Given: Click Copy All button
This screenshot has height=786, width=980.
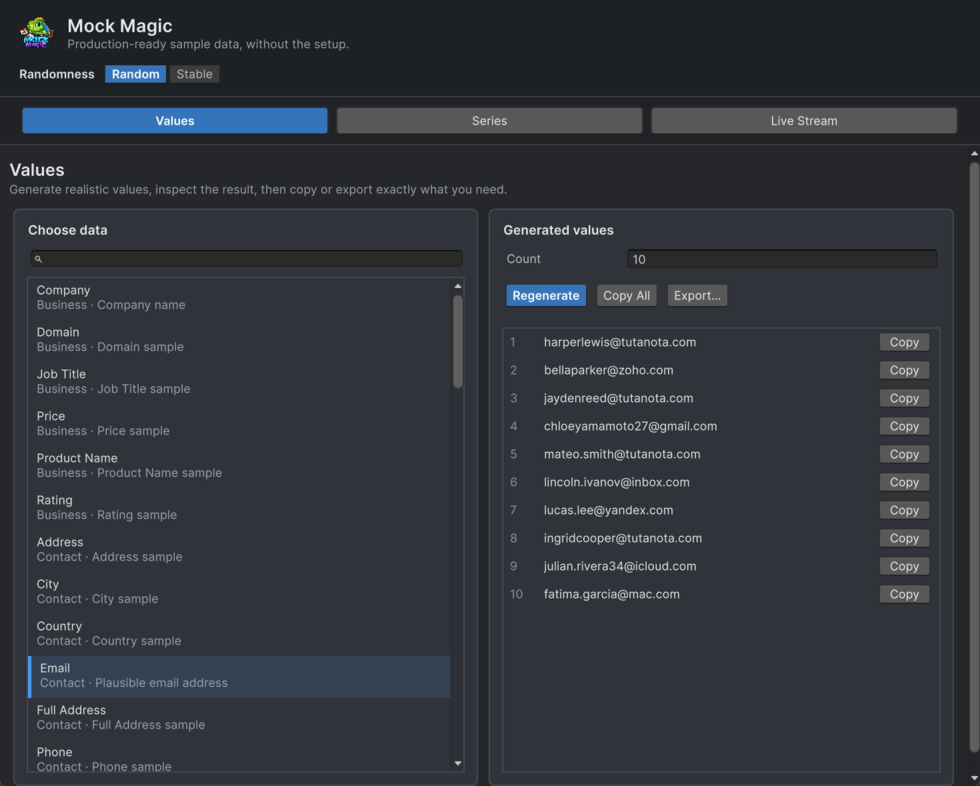Looking at the screenshot, I should (x=626, y=296).
